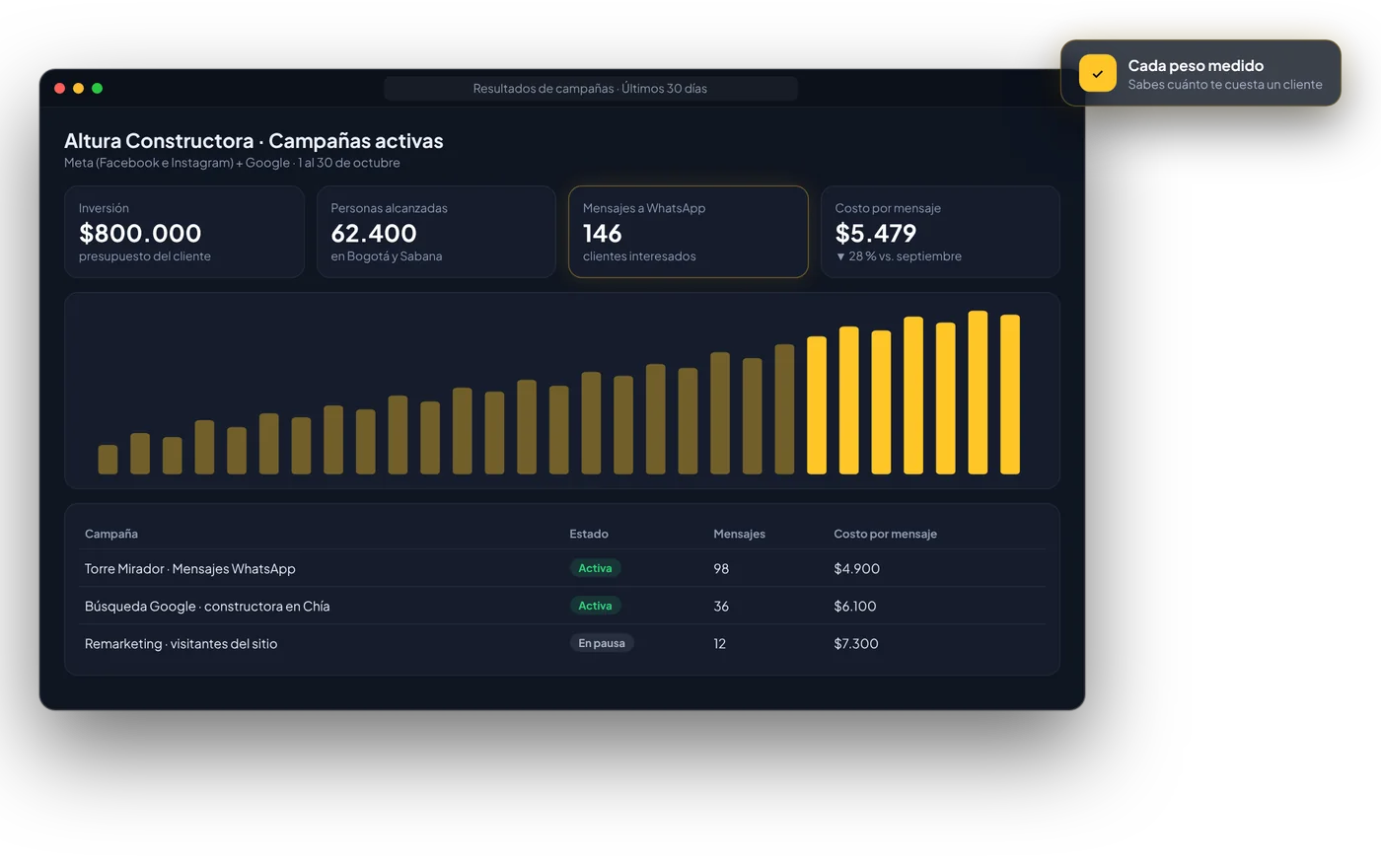Click the yellow minimize window button
Image resolution: width=1381 pixels, height=868 pixels.
coord(78,89)
